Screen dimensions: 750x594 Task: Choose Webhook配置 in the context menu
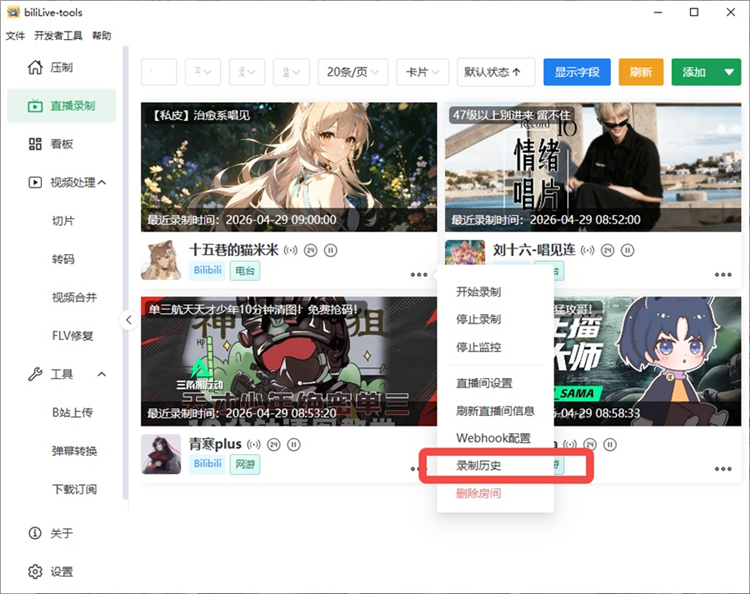pyautogui.click(x=495, y=438)
